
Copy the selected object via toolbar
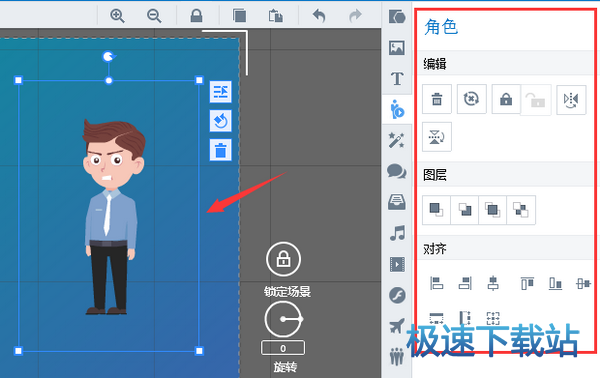239,16
